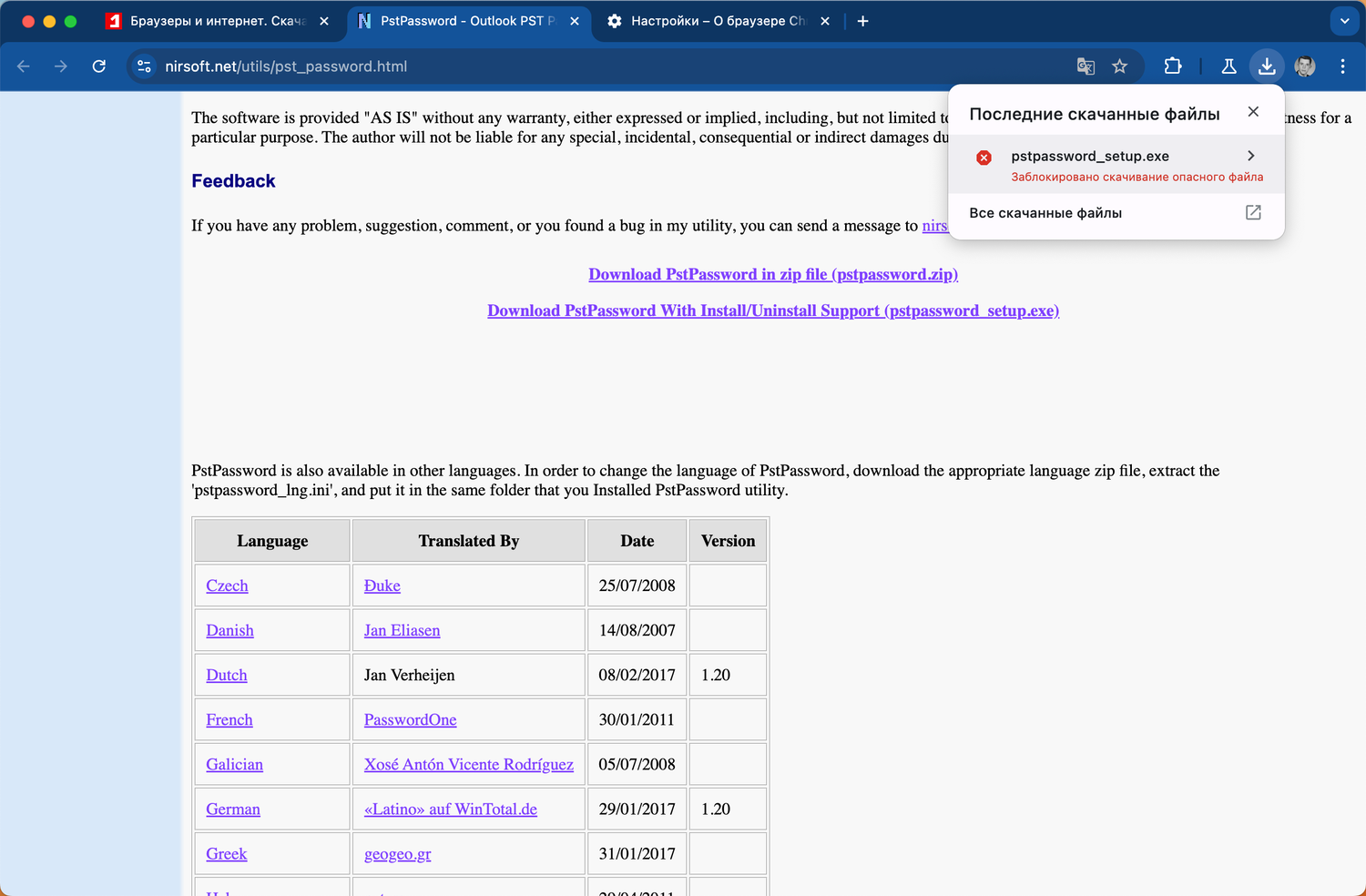The width and height of the screenshot is (1366, 896).
Task: Select the date 29/01/2017 cell
Action: click(637, 809)
